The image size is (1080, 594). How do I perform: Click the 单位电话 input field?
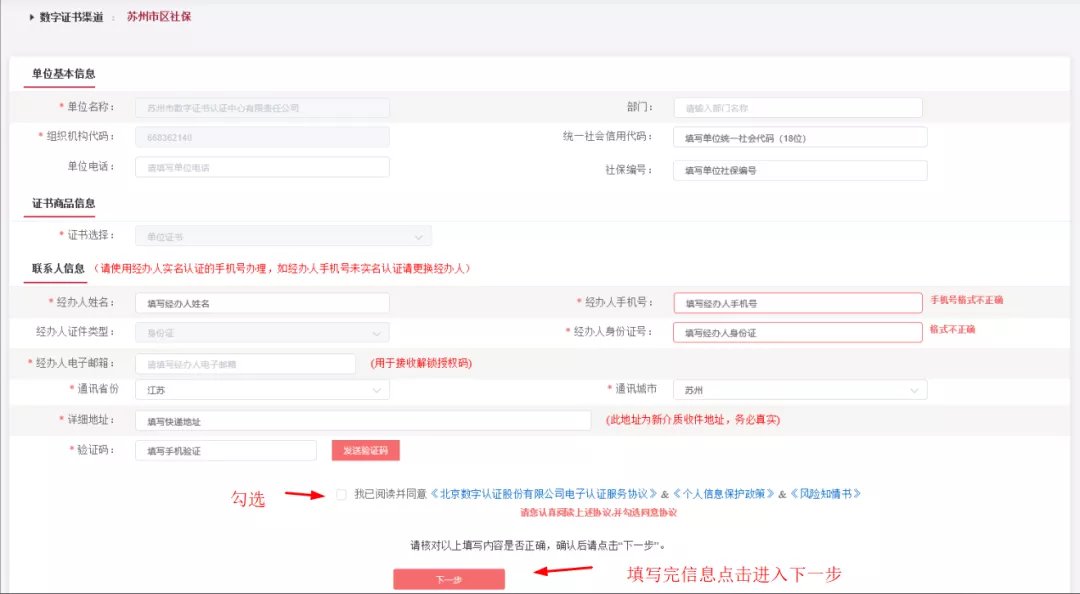262,167
